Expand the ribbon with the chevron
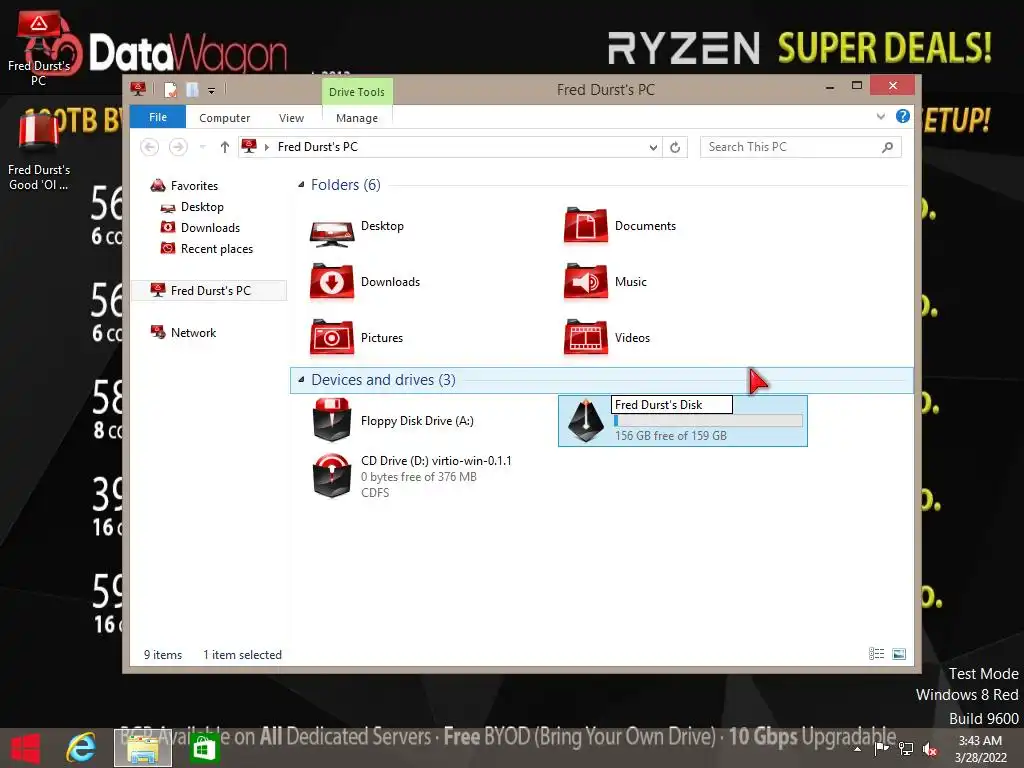This screenshot has height=768, width=1024. click(880, 116)
